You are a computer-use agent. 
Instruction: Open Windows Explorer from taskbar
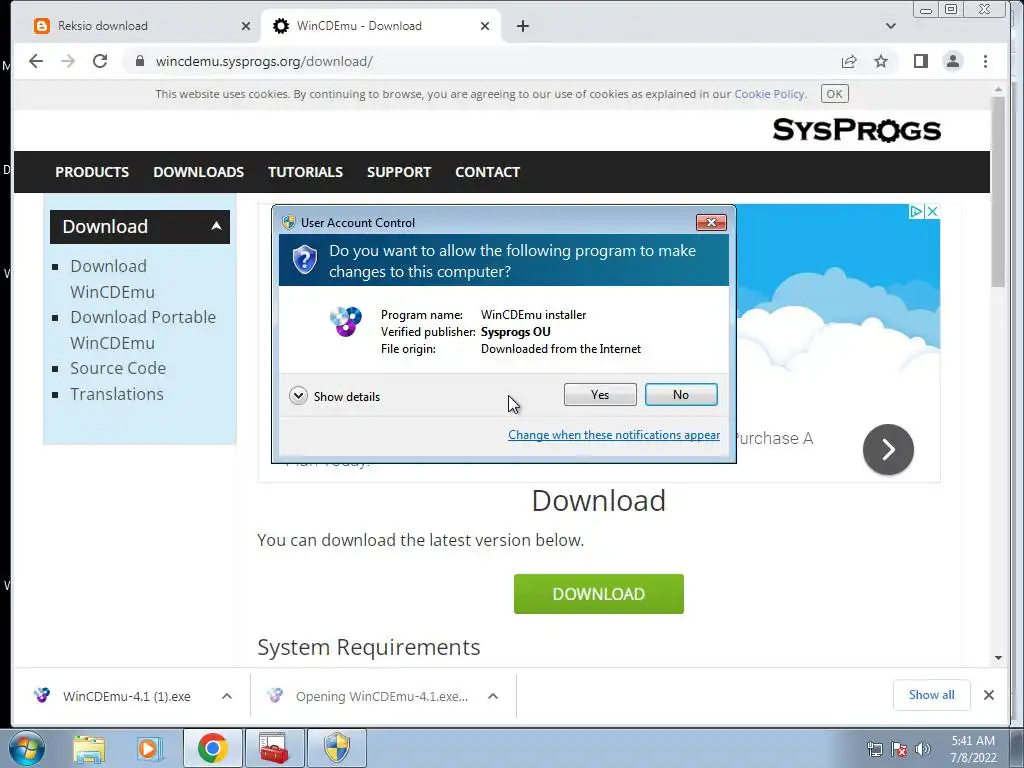tap(89, 748)
